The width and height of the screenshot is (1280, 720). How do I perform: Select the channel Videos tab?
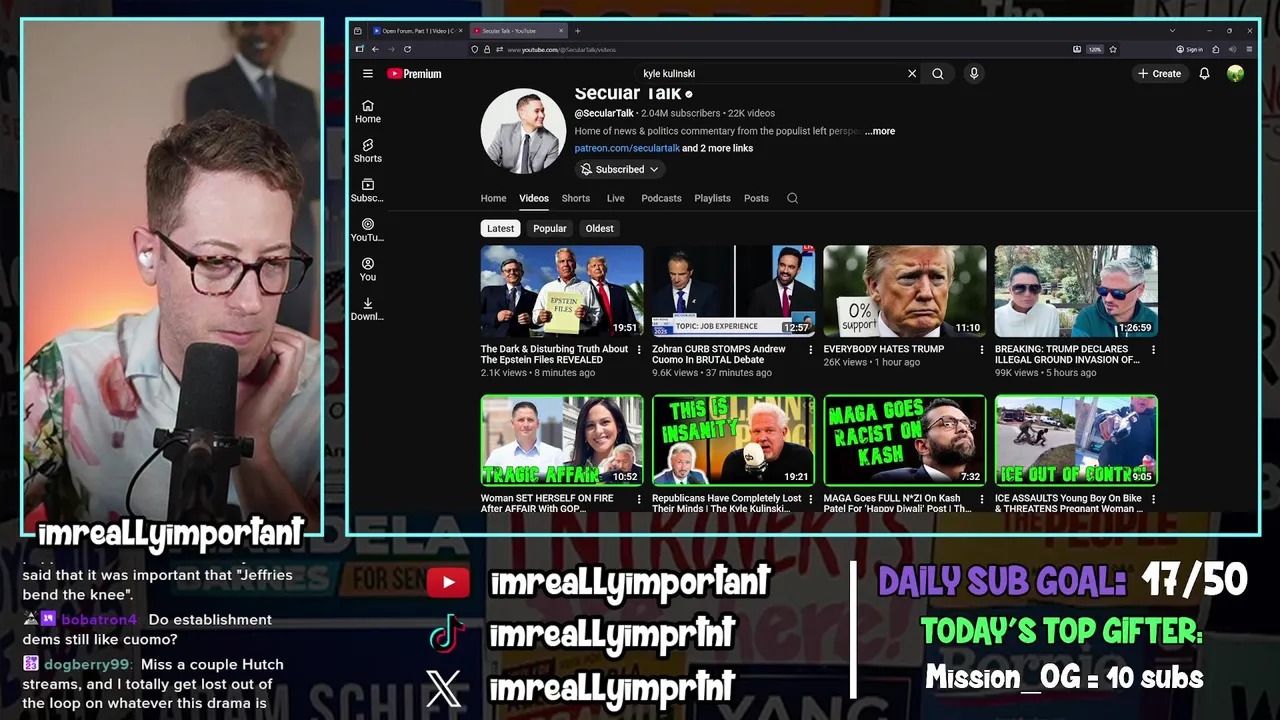coord(534,198)
